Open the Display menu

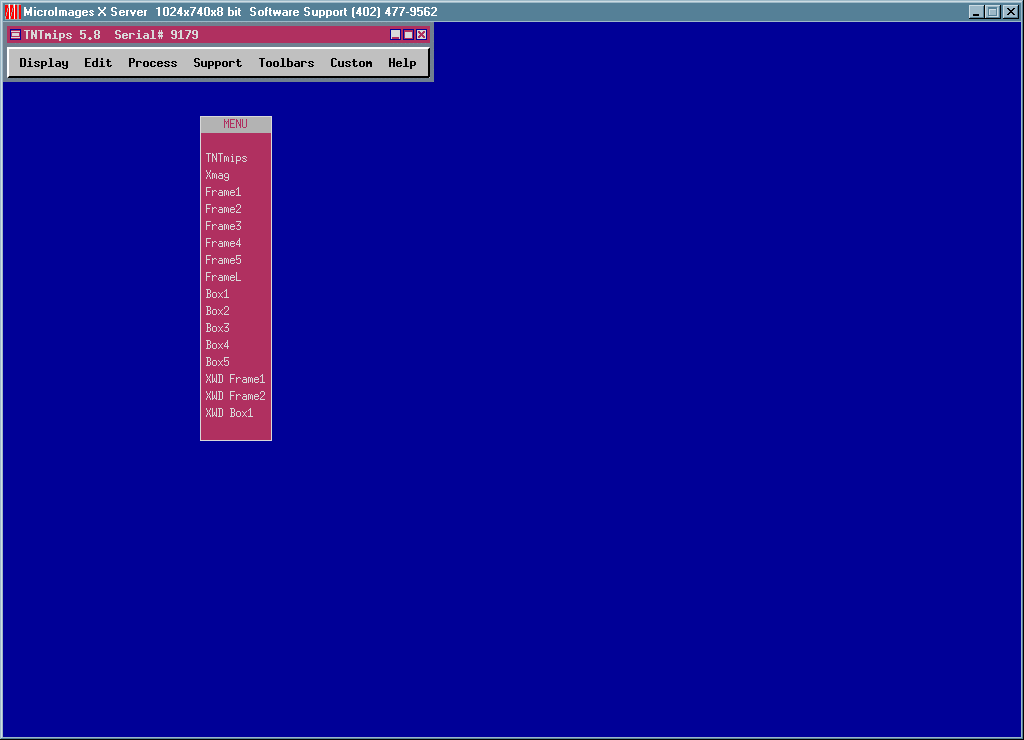tap(44, 63)
